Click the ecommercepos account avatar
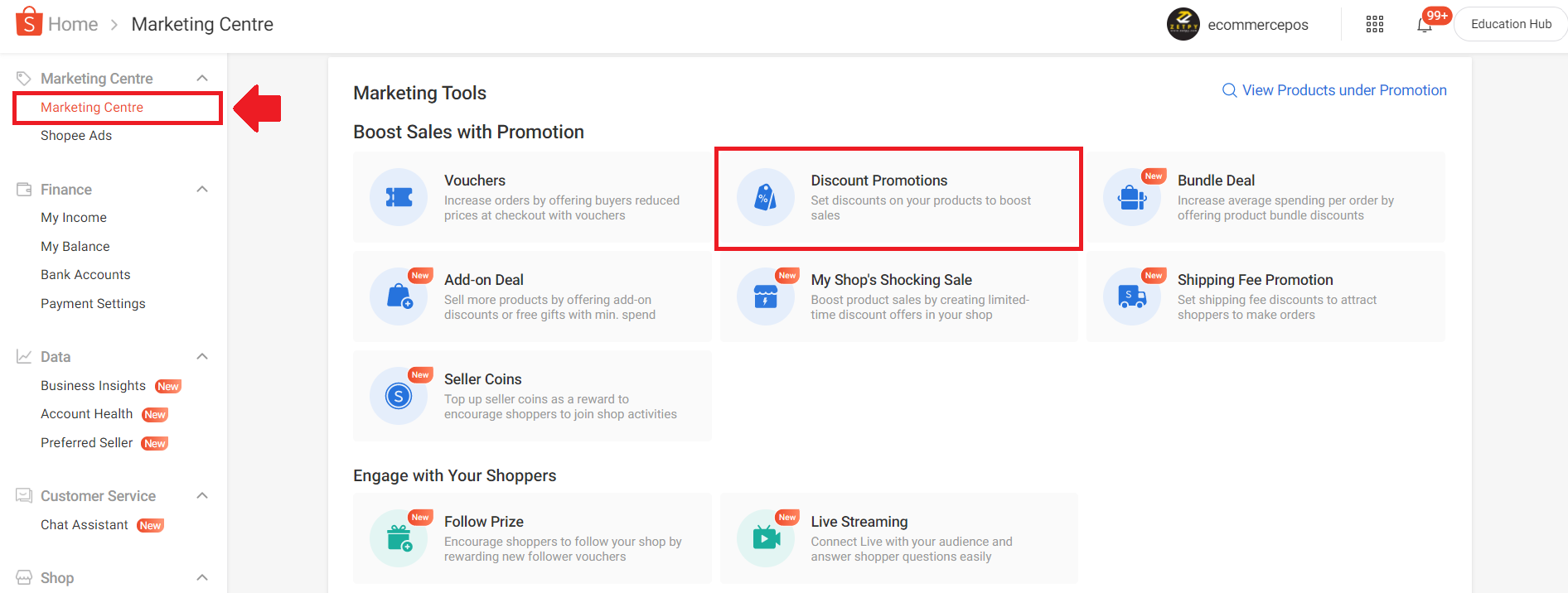This screenshot has height=593, width=1568. click(1183, 24)
